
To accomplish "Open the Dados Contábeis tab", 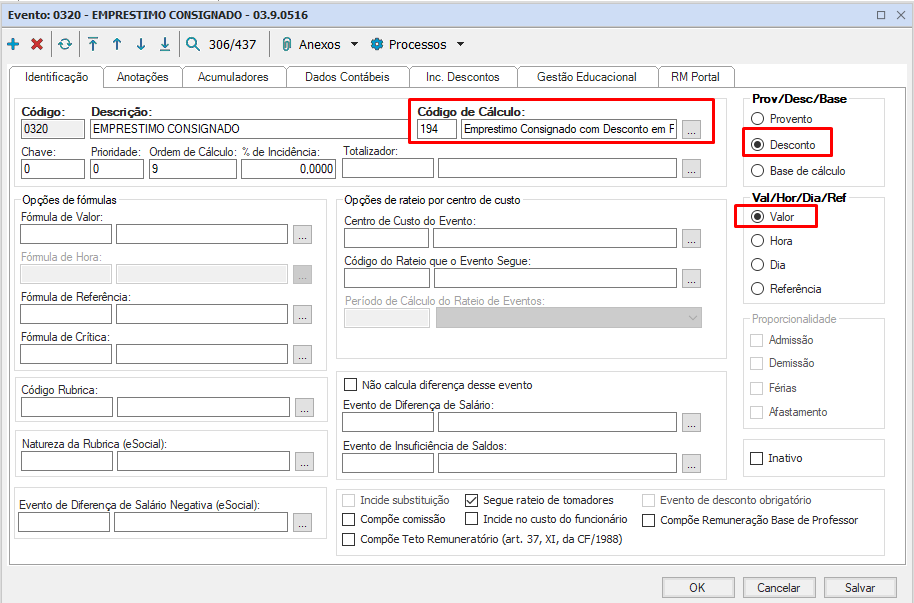I will point(347,77).
